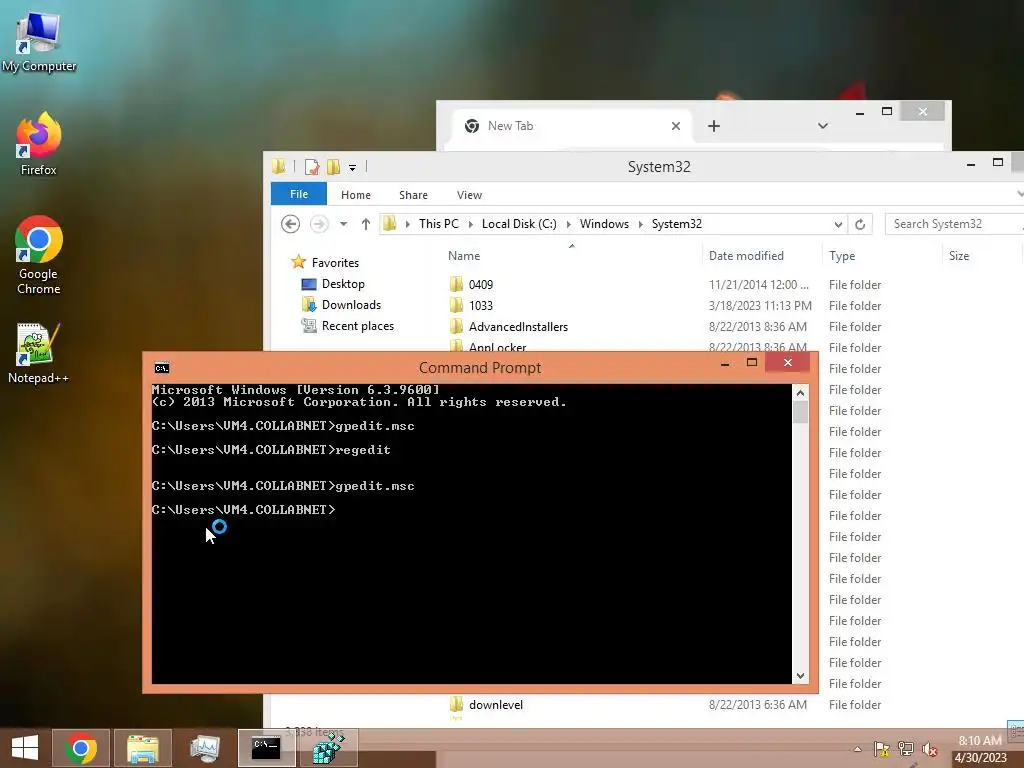Switch to the View ribbon tab
Screen dimensions: 1024x768
pos(469,195)
